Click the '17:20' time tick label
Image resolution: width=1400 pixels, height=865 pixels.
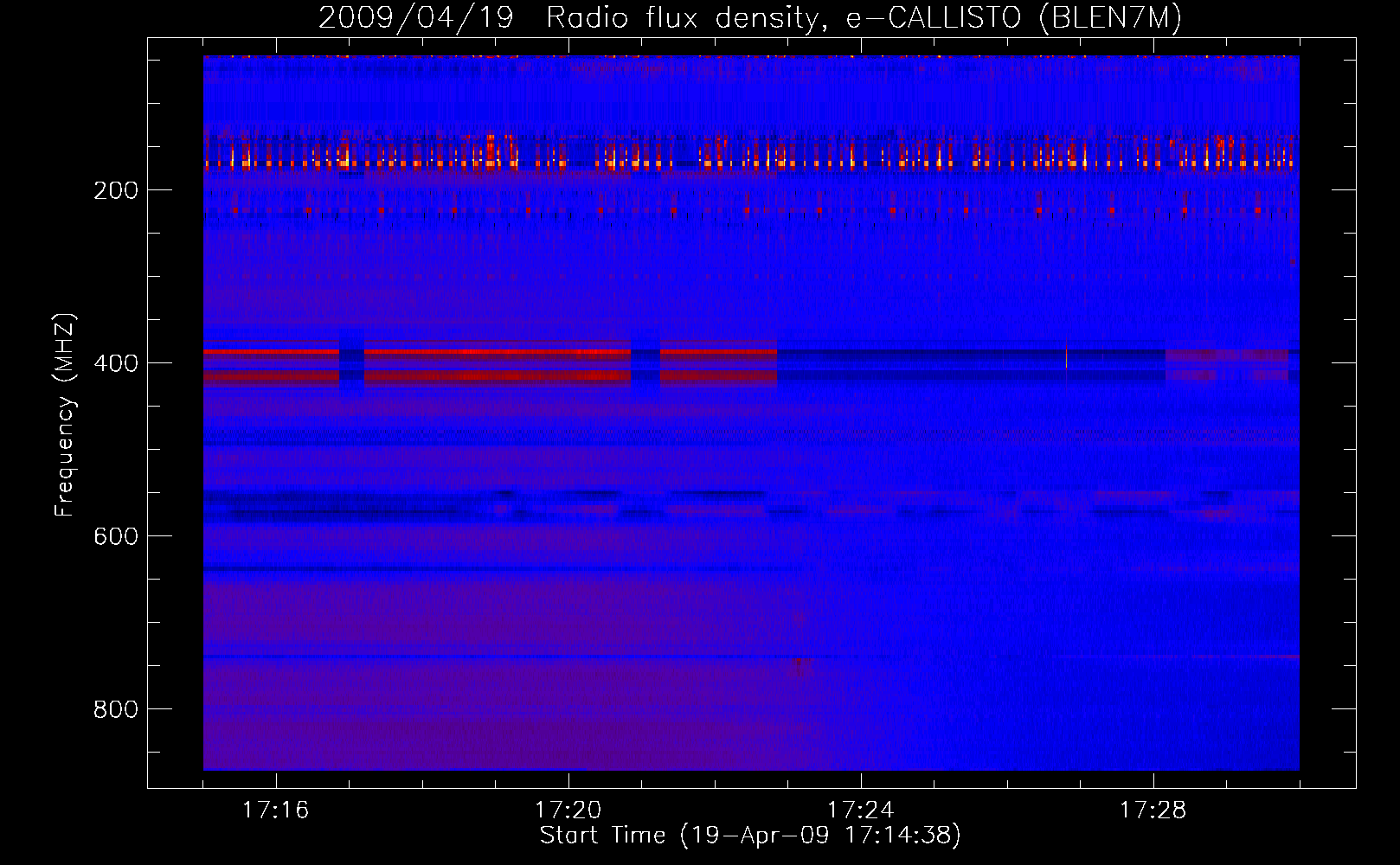568,811
